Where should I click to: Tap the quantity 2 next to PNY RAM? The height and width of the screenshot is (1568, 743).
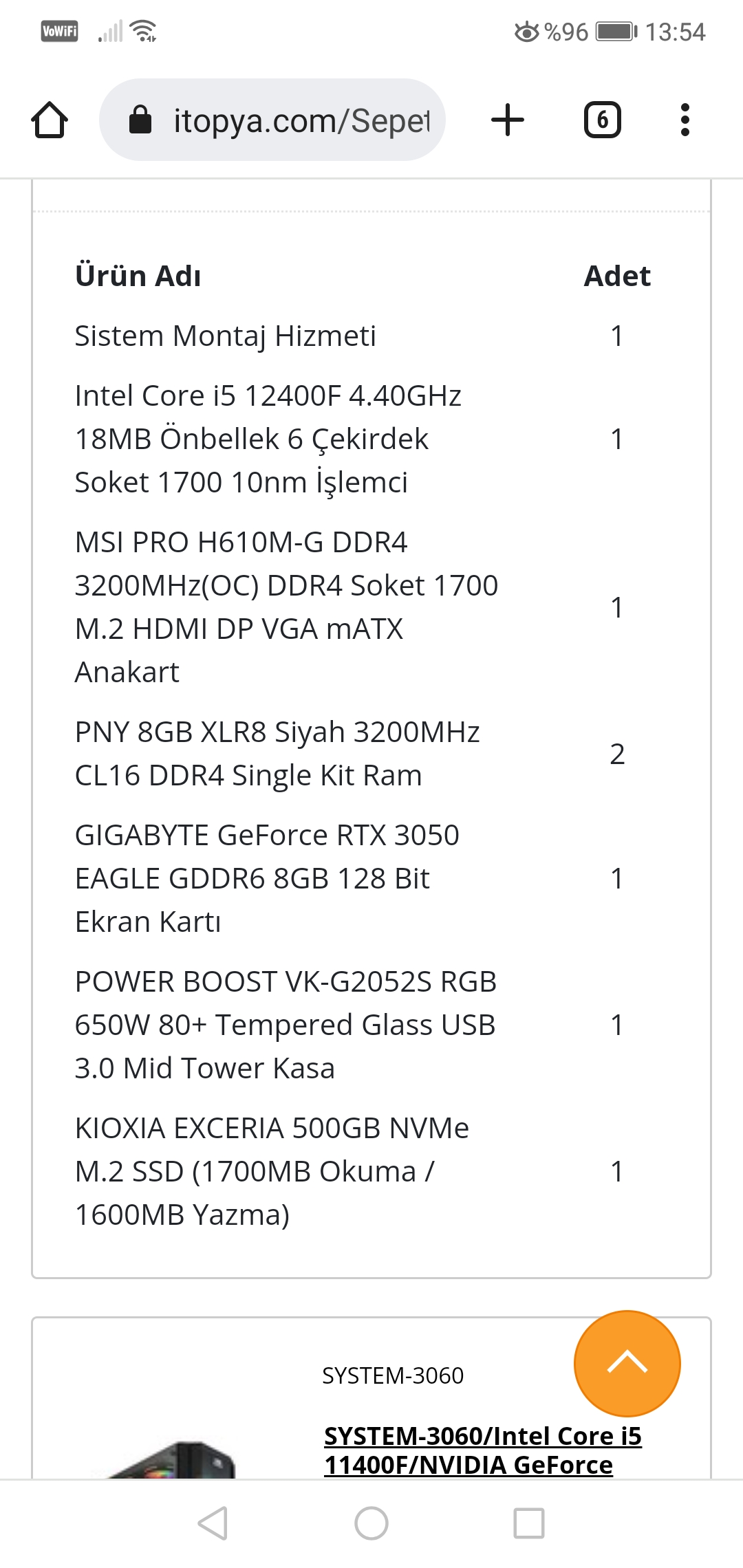pyautogui.click(x=617, y=754)
